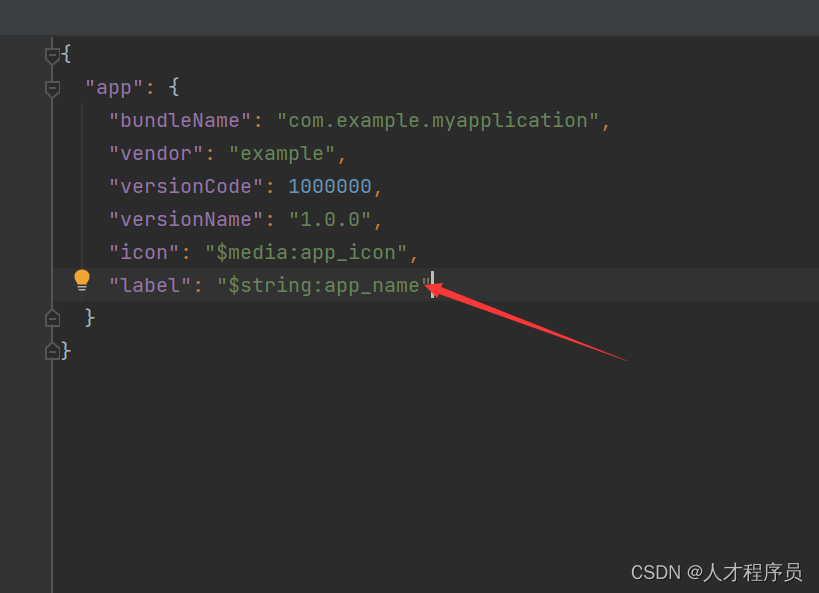Click the "com.example.myapplication" value

coord(438,121)
